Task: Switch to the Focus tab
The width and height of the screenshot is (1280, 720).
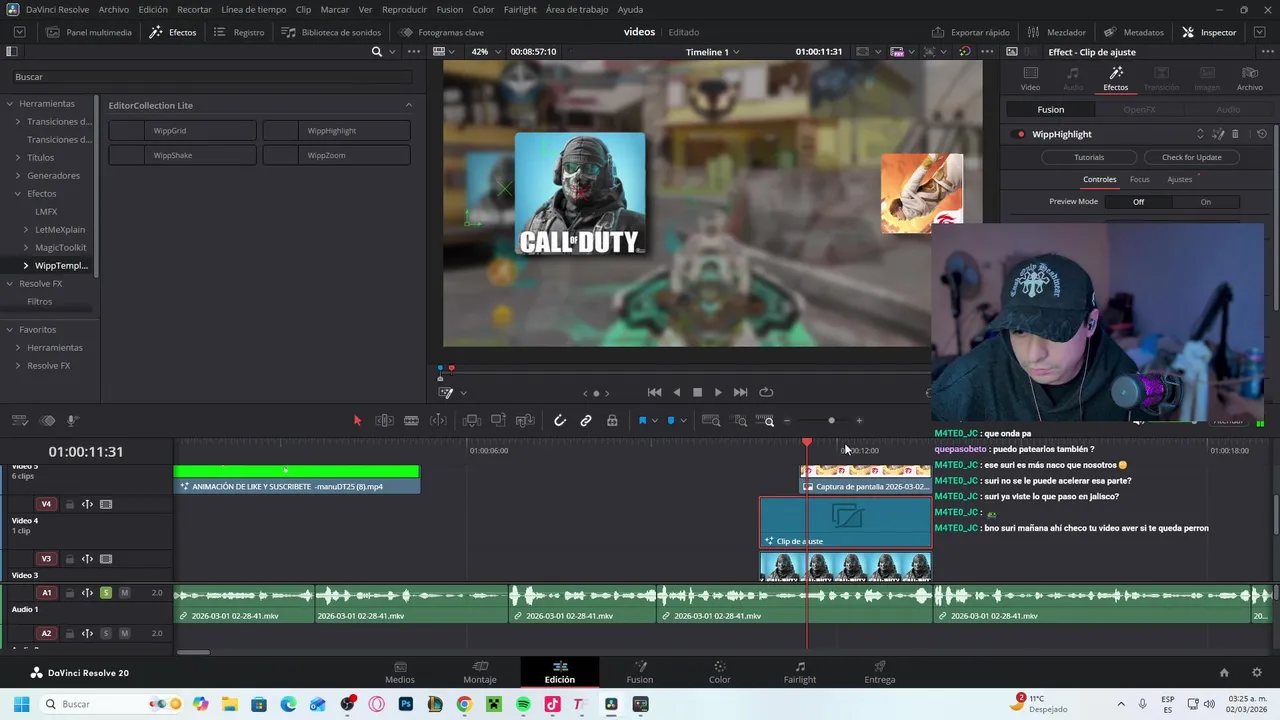Action: (1140, 180)
